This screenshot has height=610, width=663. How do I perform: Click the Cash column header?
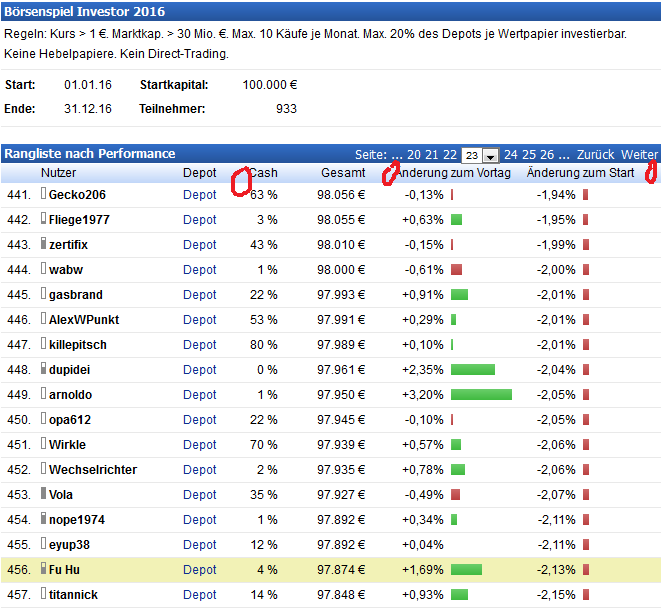263,173
